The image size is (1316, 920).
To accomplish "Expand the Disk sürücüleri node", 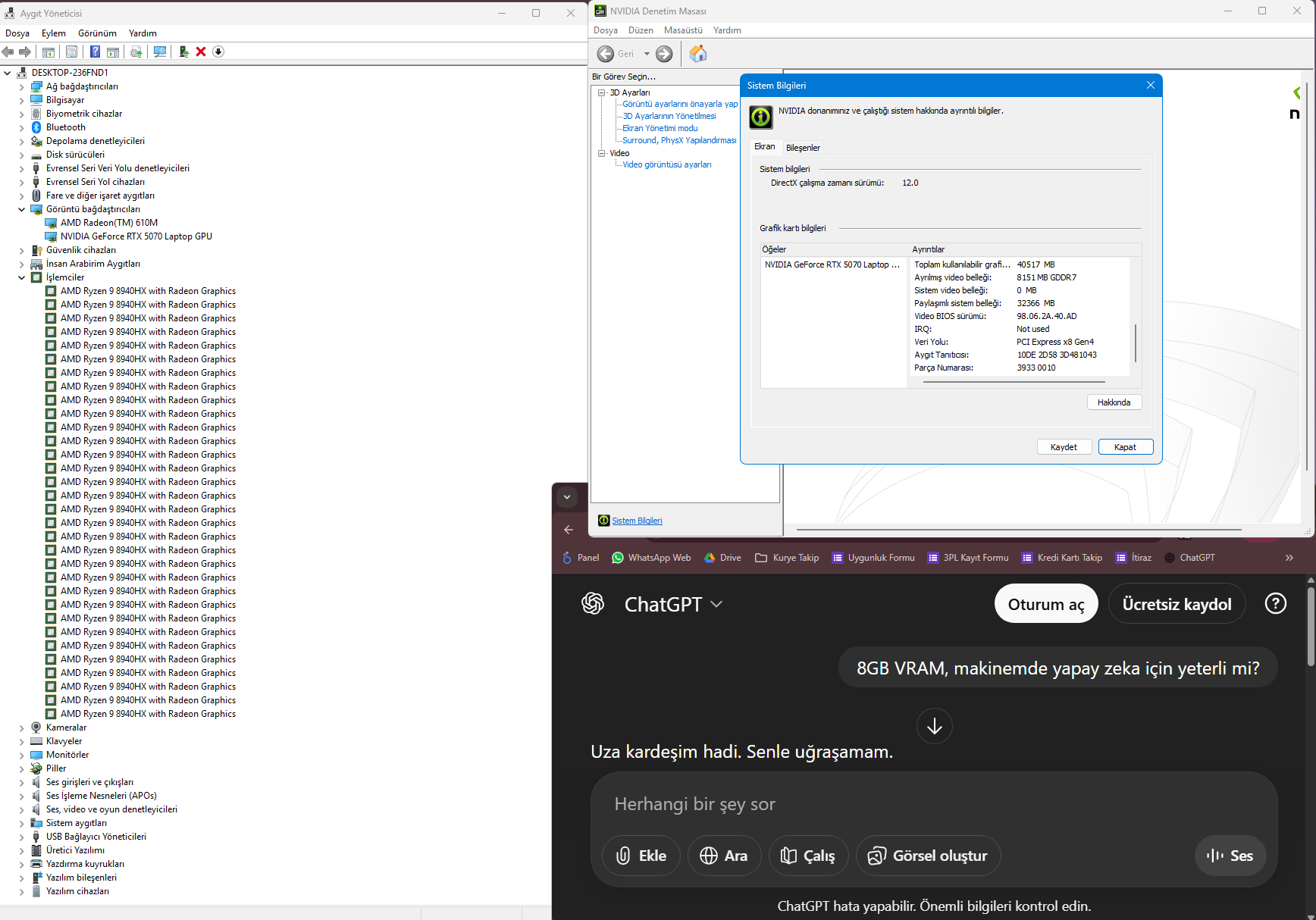I will tap(21, 155).
